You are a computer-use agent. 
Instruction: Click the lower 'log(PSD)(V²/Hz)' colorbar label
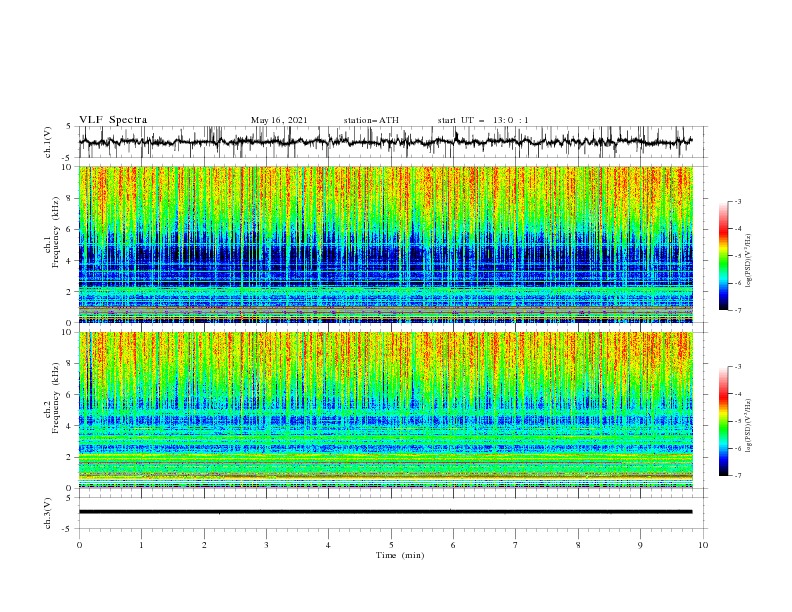coord(749,425)
